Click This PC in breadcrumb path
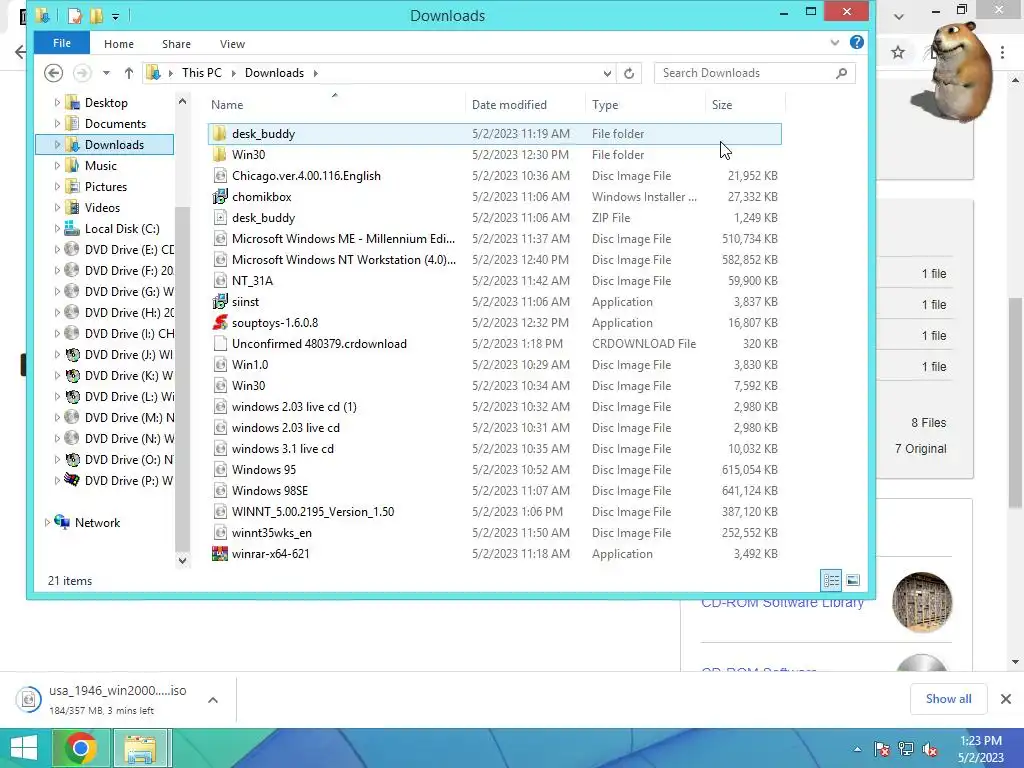This screenshot has width=1024, height=768. click(202, 73)
